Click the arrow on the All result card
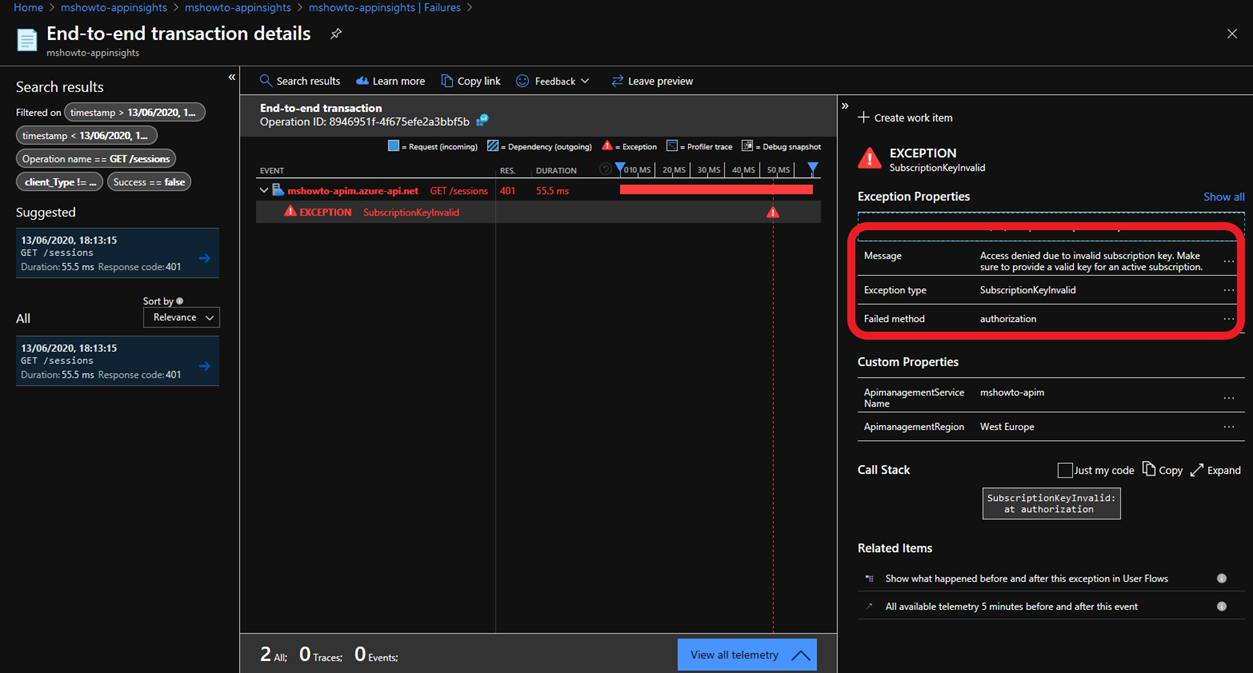1253x673 pixels. click(x=204, y=366)
